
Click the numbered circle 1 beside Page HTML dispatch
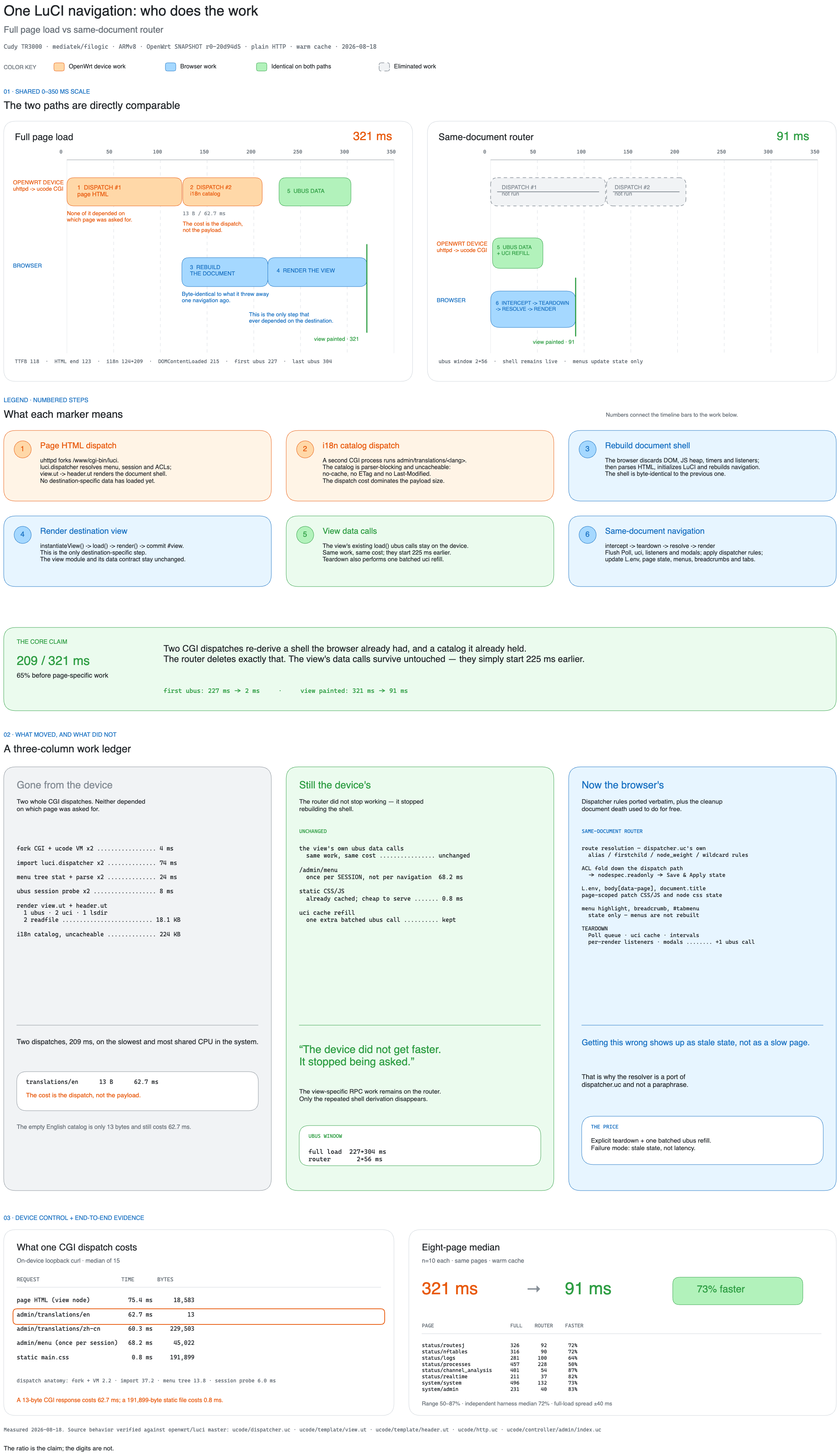click(23, 449)
